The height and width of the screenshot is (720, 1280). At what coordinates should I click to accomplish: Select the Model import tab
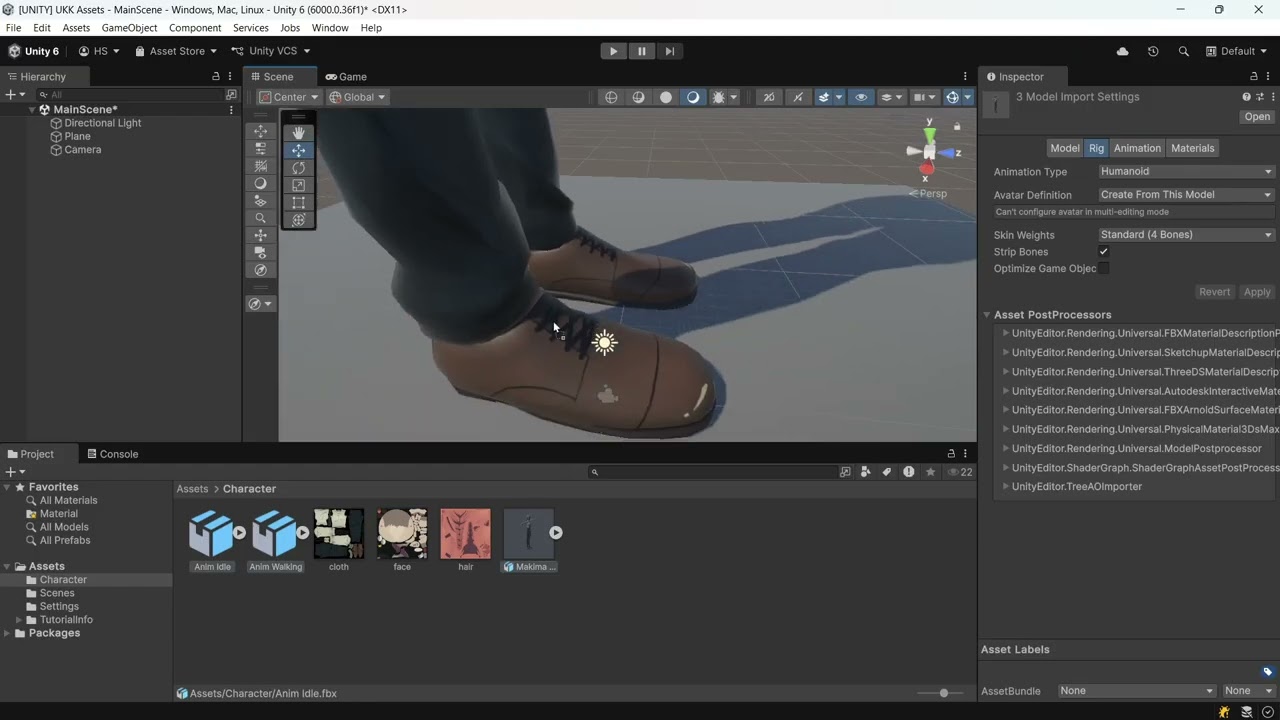click(x=1064, y=148)
